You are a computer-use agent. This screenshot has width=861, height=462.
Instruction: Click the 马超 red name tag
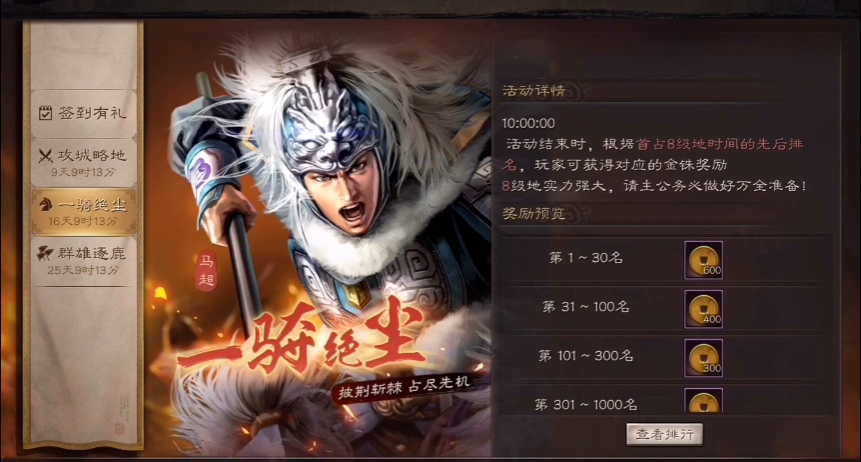click(x=206, y=271)
